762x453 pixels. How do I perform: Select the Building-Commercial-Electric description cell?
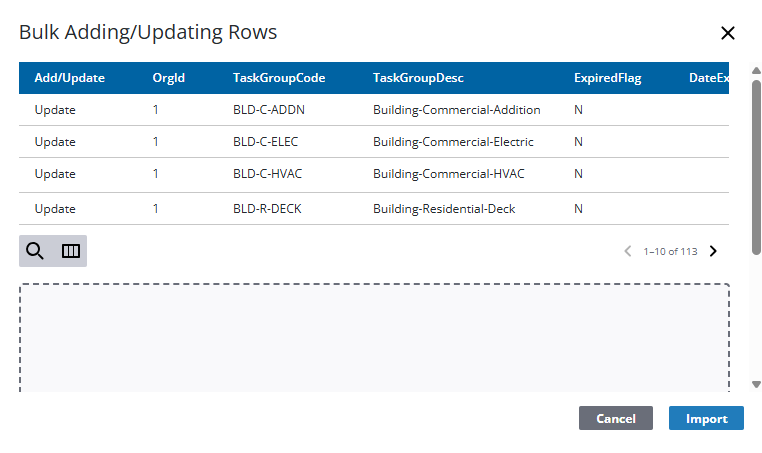(453, 142)
